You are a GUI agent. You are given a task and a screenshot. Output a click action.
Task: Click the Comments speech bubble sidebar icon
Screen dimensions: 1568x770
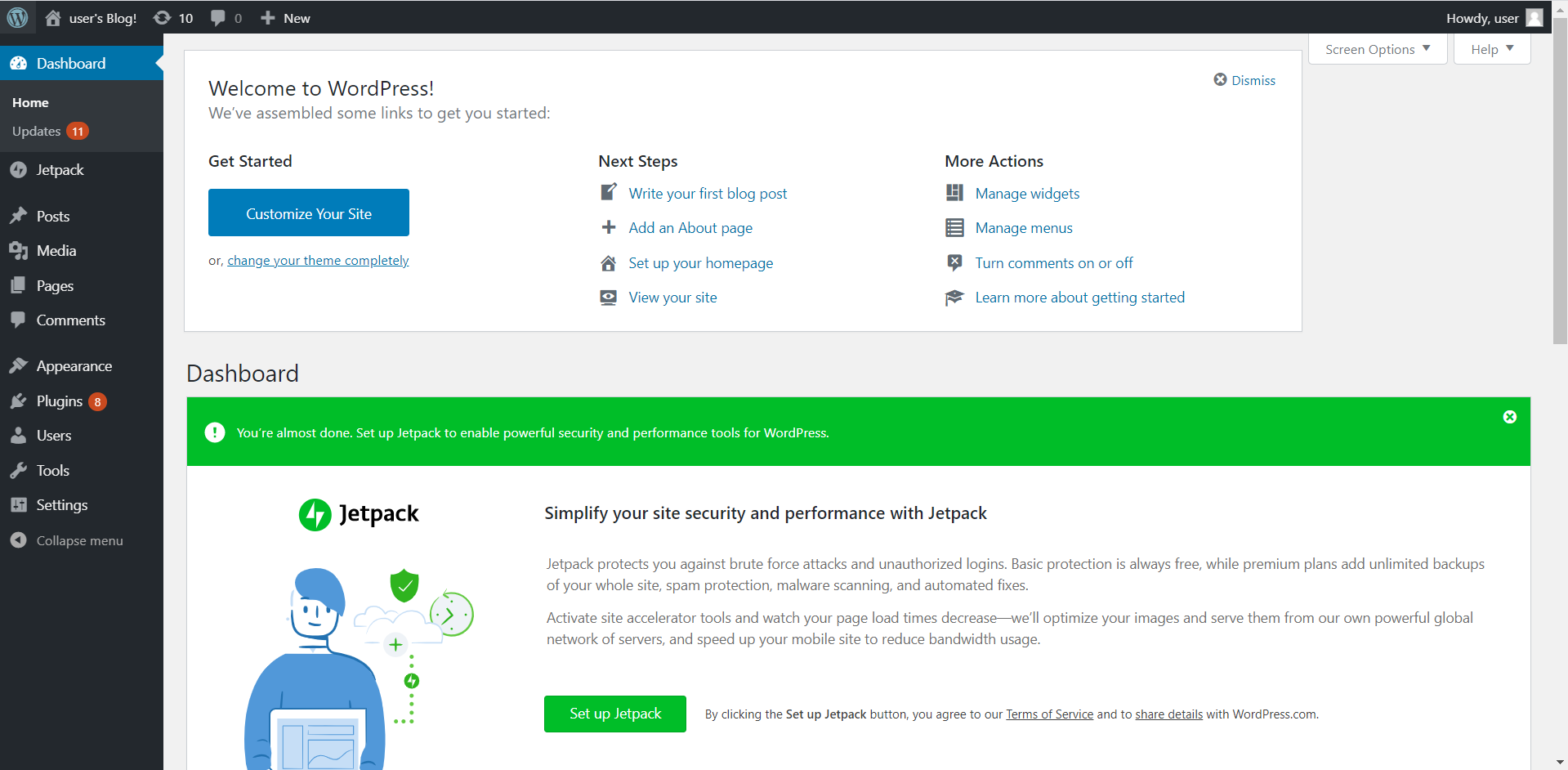coord(18,320)
